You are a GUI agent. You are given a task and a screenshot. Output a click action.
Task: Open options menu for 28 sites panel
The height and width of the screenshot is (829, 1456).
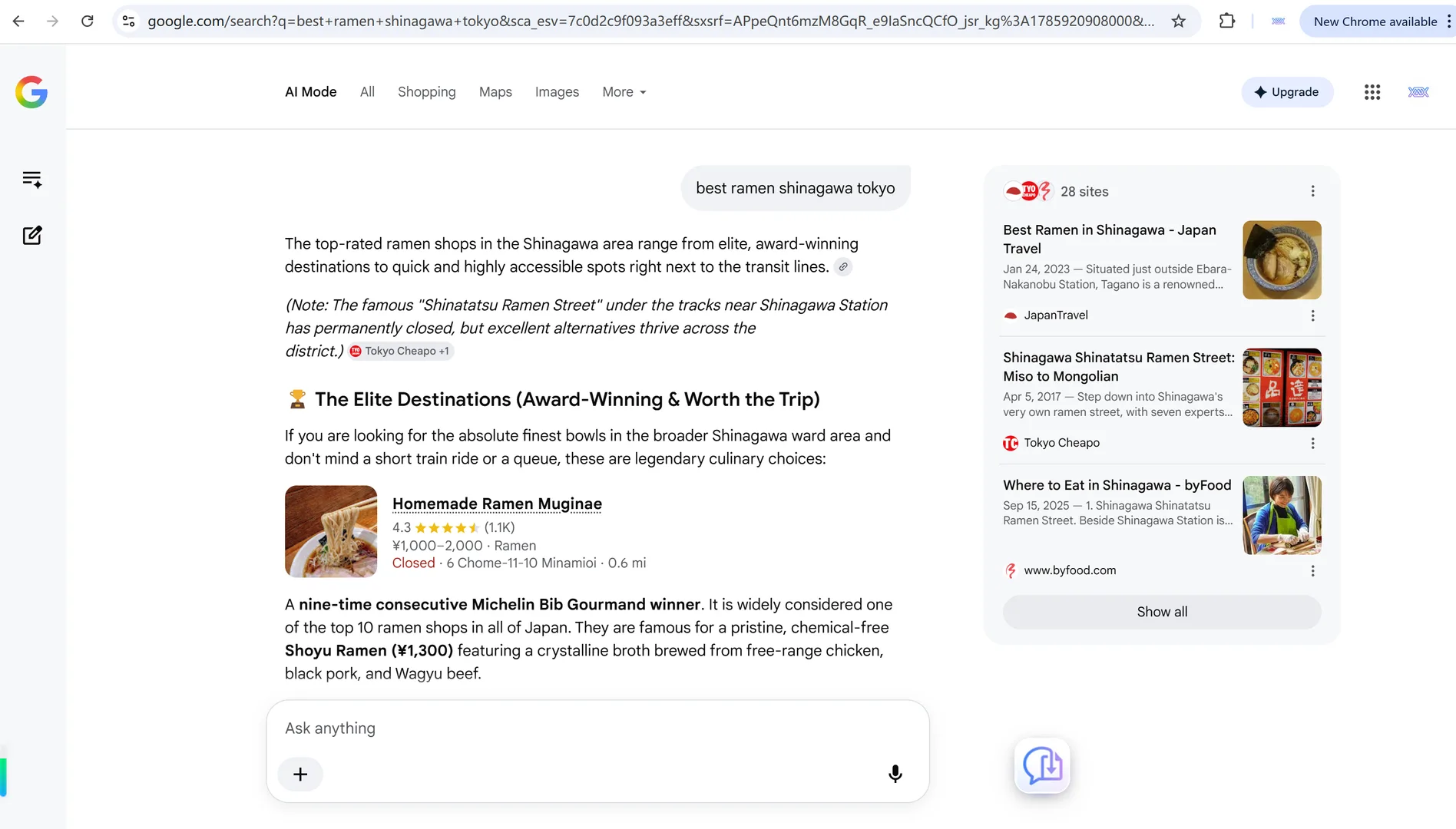[x=1312, y=191]
